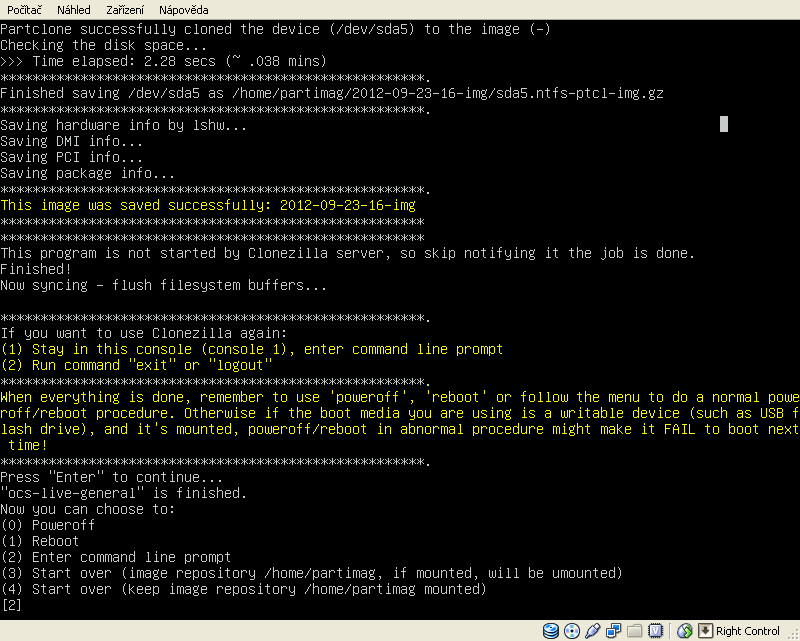
Task: Click the "(2) Enter command line prompt" option
Action: 116,557
